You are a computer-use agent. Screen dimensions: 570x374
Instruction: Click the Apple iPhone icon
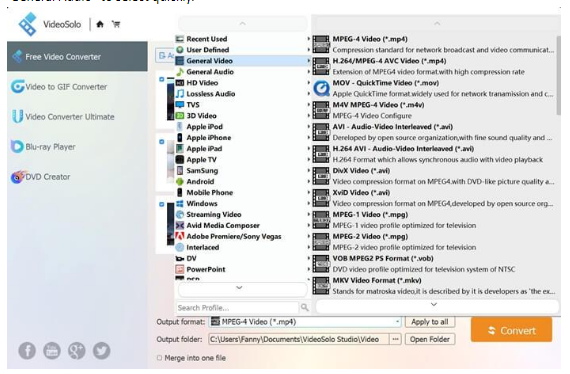(180, 137)
